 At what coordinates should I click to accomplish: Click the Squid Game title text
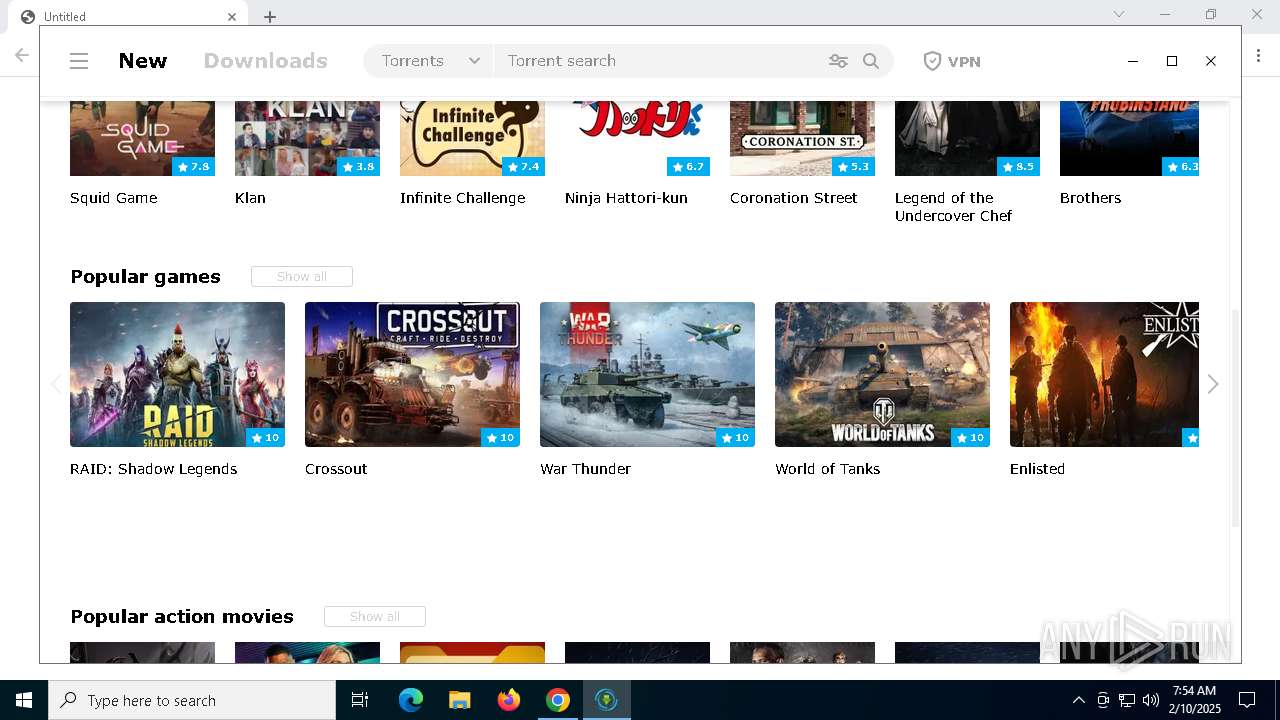coord(113,198)
